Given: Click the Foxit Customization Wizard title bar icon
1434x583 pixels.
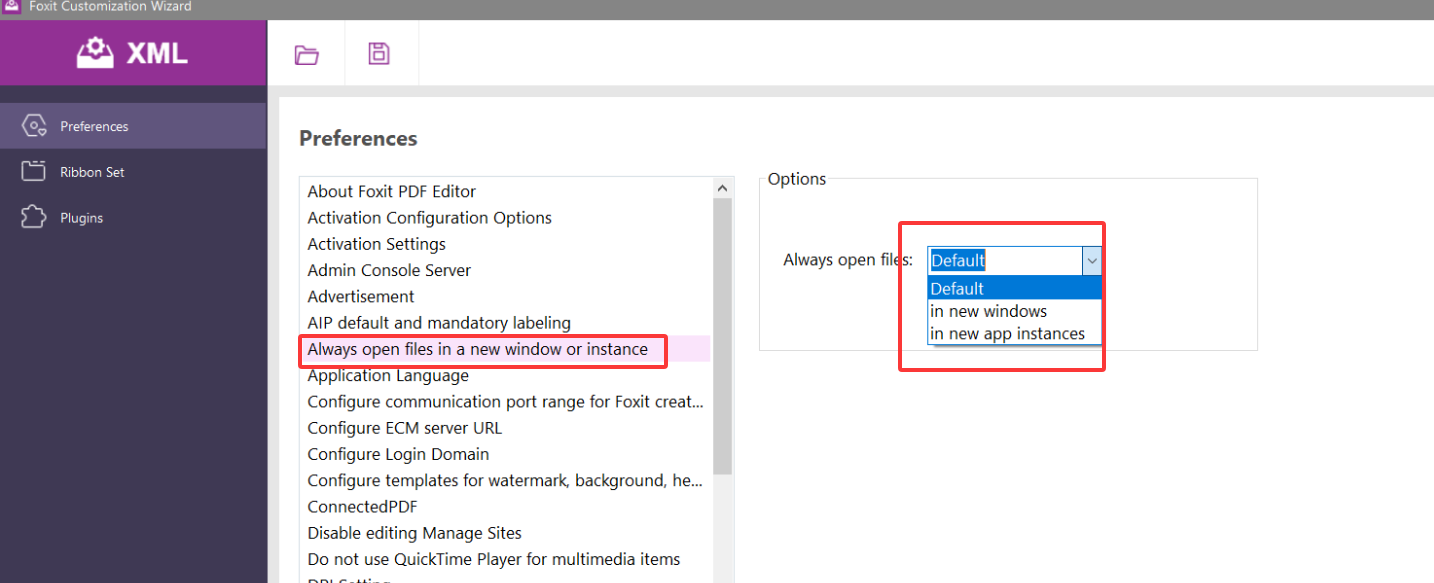Looking at the screenshot, I should click(x=10, y=7).
